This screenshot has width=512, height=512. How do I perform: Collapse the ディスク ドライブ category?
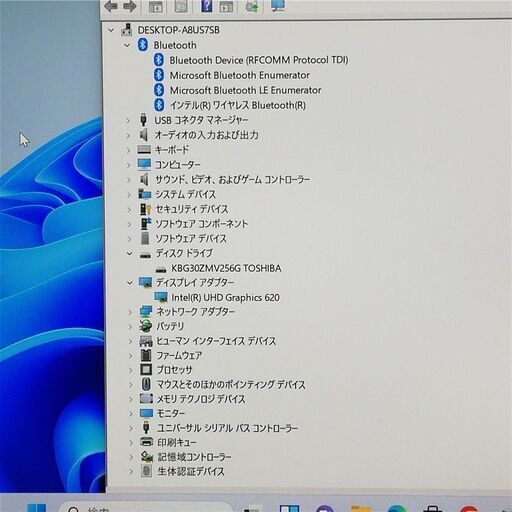coord(129,254)
